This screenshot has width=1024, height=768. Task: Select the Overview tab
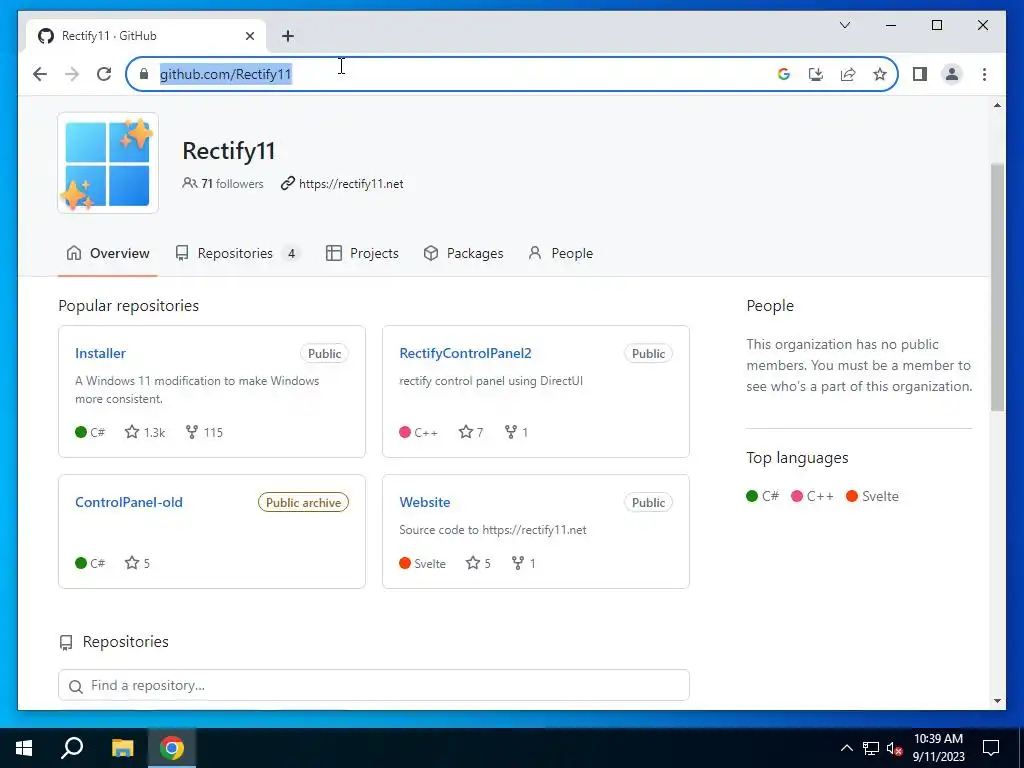tap(108, 253)
